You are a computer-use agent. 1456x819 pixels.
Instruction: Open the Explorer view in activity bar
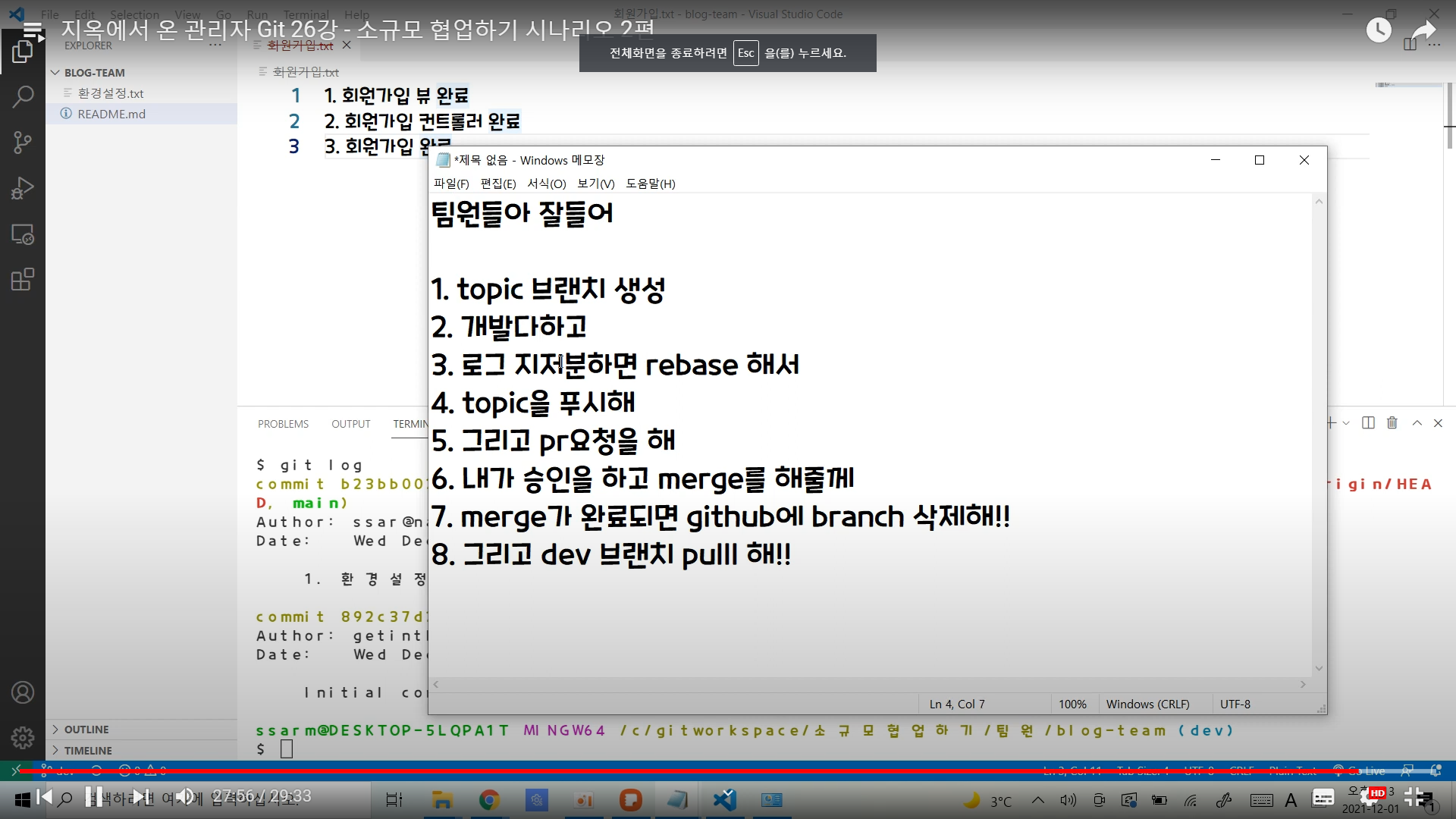point(23,52)
